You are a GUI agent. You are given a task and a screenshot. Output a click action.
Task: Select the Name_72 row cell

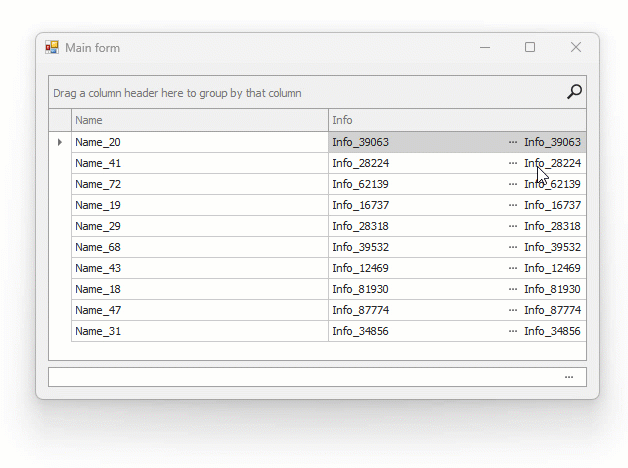[x=200, y=185]
